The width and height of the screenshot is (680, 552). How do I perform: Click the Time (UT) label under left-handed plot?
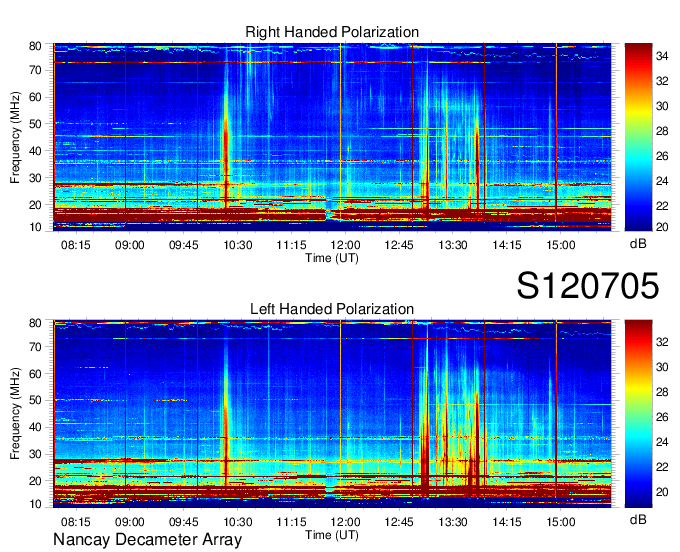tap(332, 535)
